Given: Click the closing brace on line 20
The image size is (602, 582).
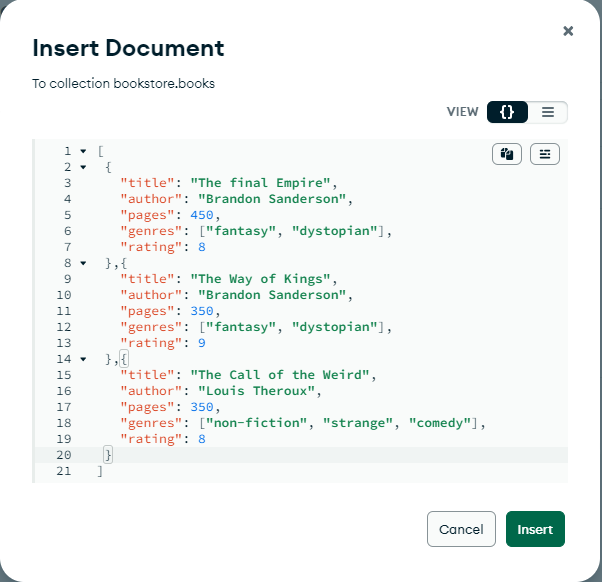Looking at the screenshot, I should tap(108, 455).
